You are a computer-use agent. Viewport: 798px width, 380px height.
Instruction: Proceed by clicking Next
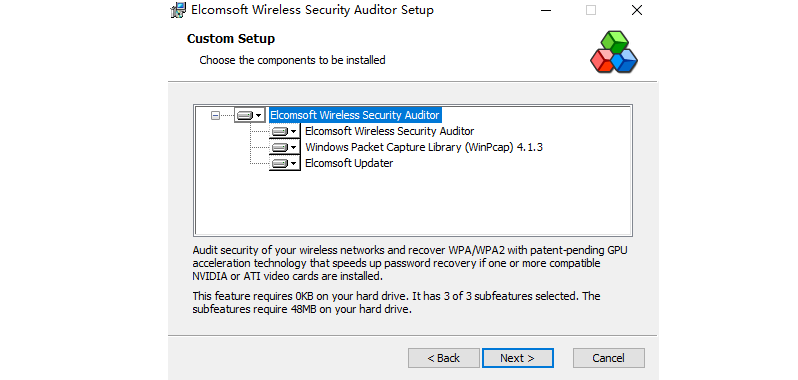click(518, 358)
